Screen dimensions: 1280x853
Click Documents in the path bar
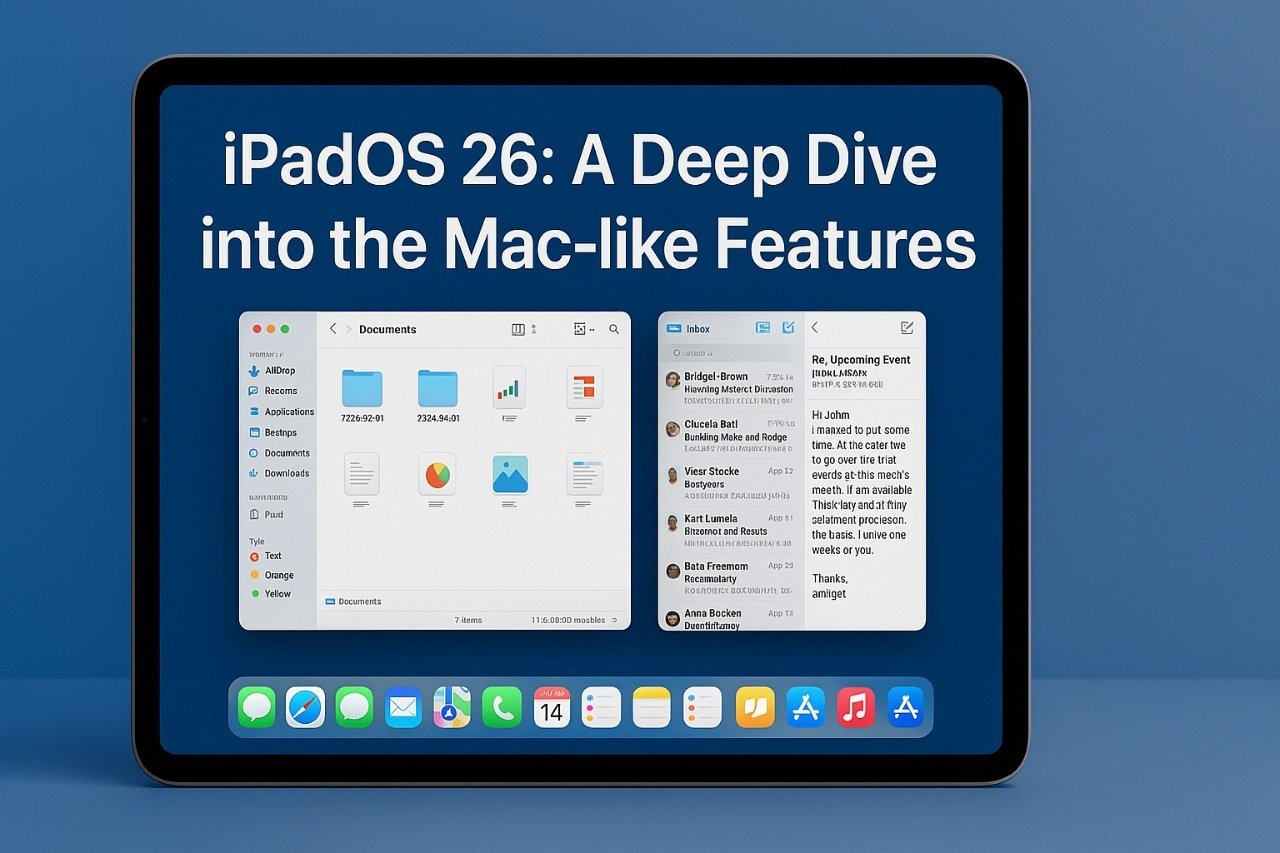coord(353,601)
